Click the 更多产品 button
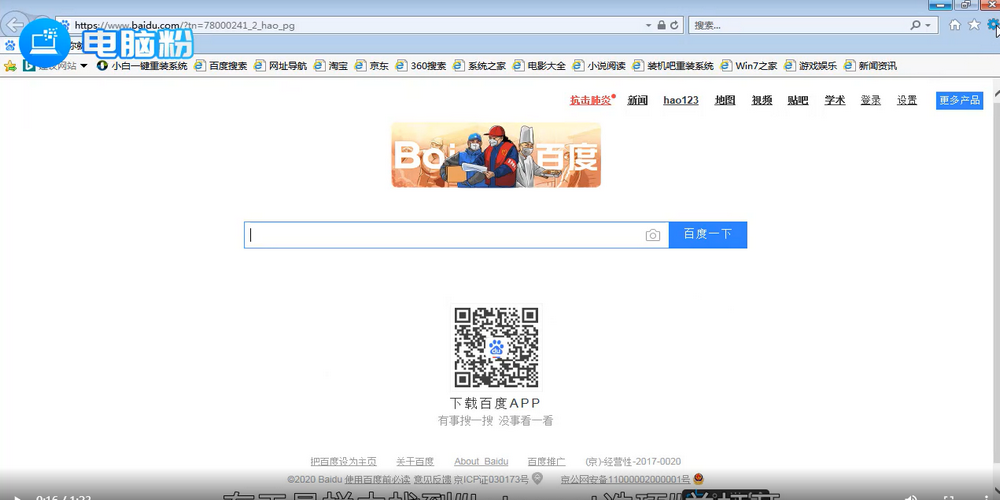The width and height of the screenshot is (1000, 500). tap(960, 101)
